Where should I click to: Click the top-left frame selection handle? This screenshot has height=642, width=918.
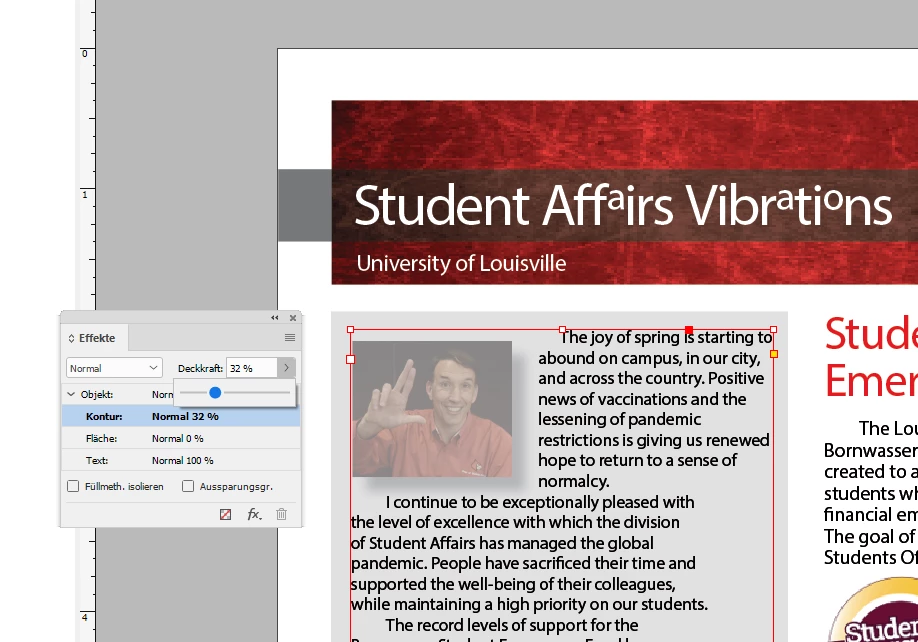tap(351, 330)
